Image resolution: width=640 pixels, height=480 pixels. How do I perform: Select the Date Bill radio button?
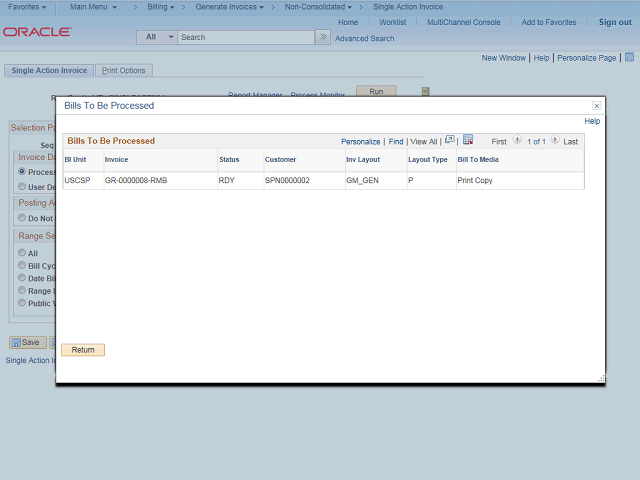[x=22, y=278]
